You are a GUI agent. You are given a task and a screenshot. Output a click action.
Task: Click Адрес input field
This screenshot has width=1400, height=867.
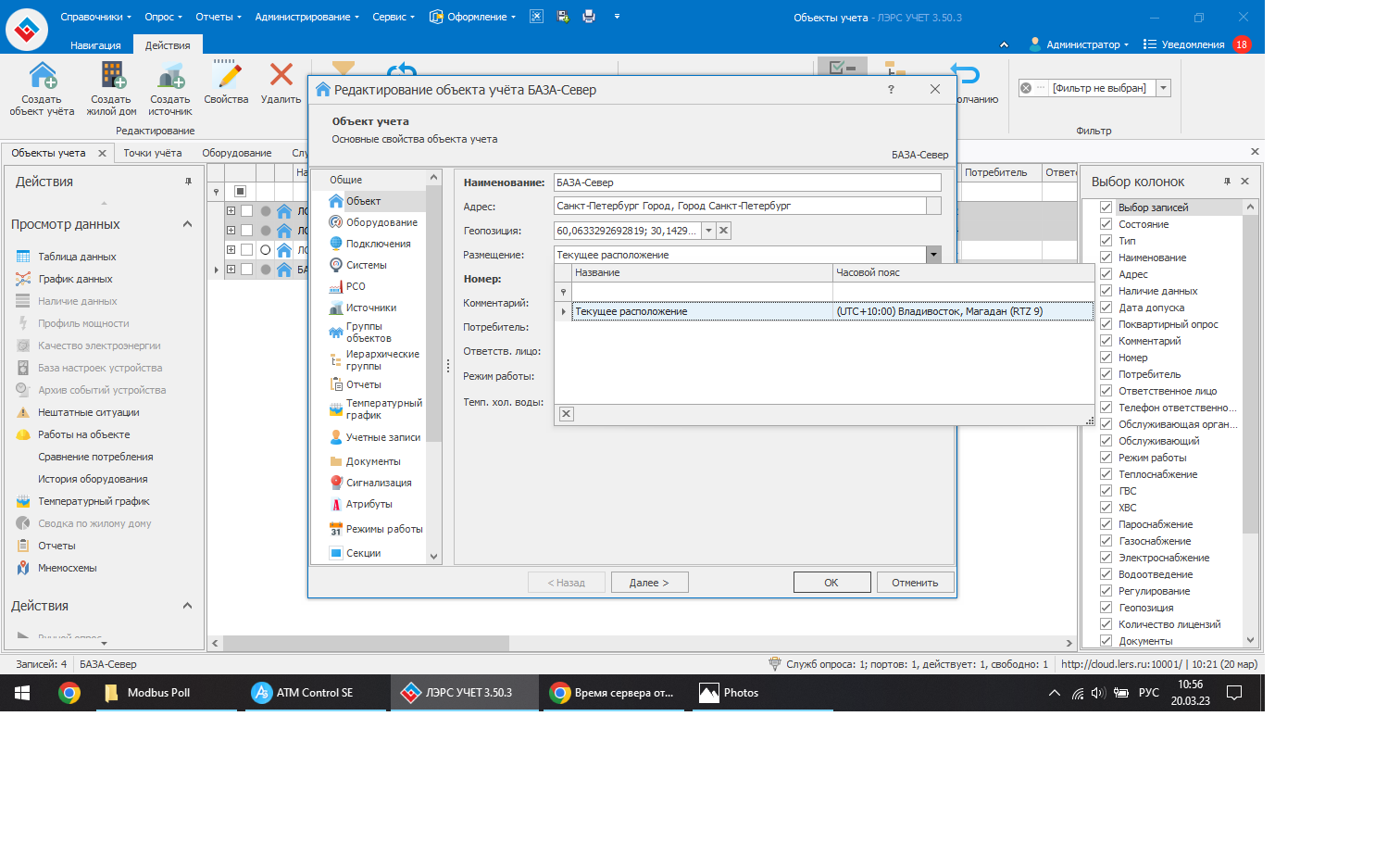coord(740,206)
